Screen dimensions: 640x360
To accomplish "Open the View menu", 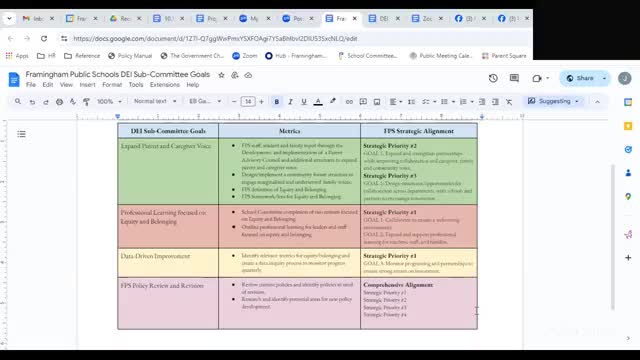I will pyautogui.click(x=66, y=85).
